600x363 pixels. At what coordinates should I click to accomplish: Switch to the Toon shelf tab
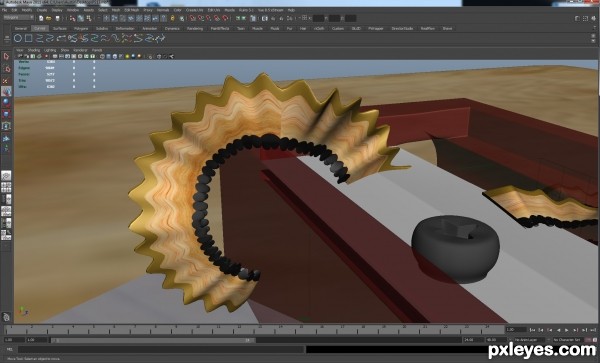pyautogui.click(x=241, y=28)
